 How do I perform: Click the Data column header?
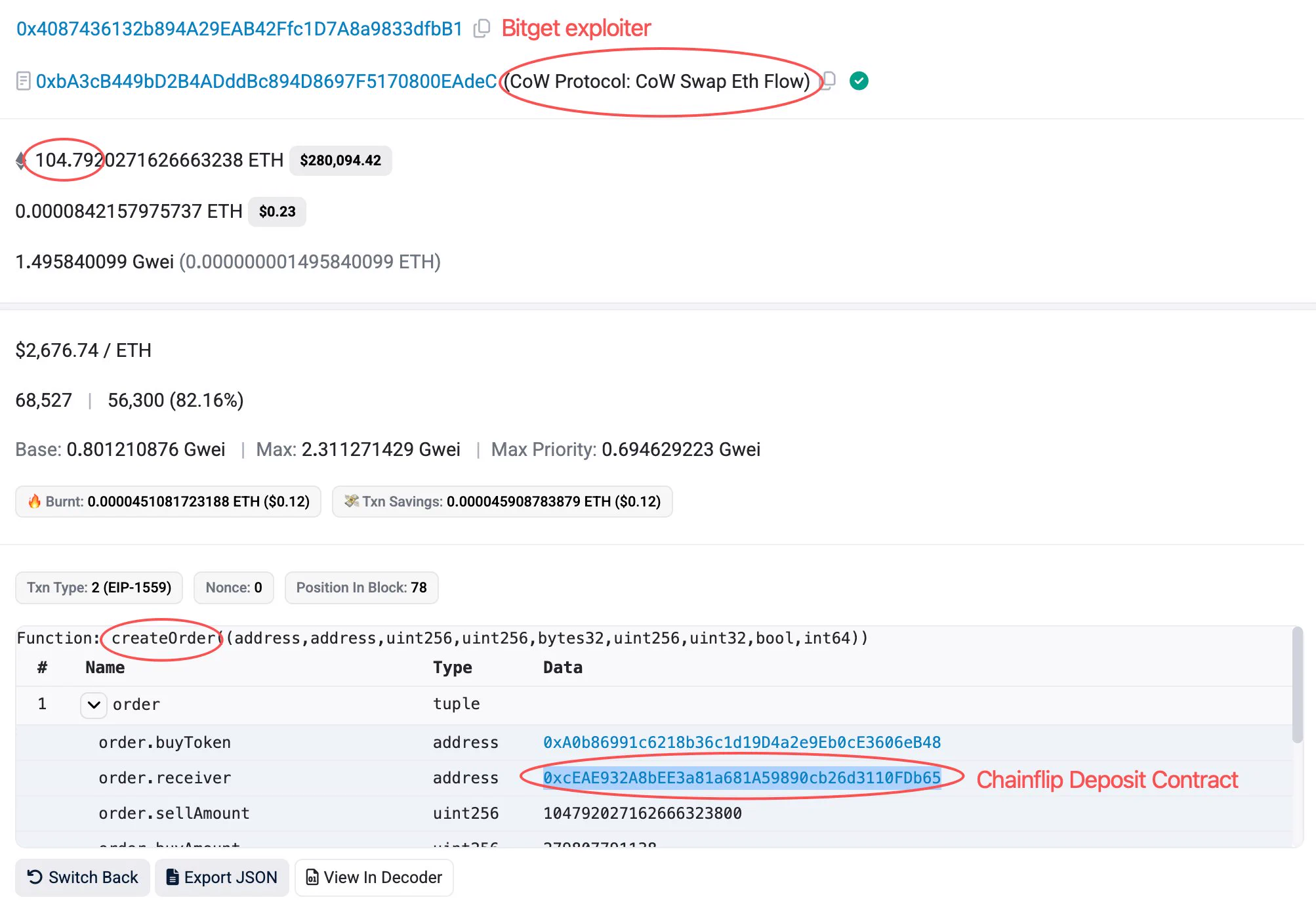562,667
